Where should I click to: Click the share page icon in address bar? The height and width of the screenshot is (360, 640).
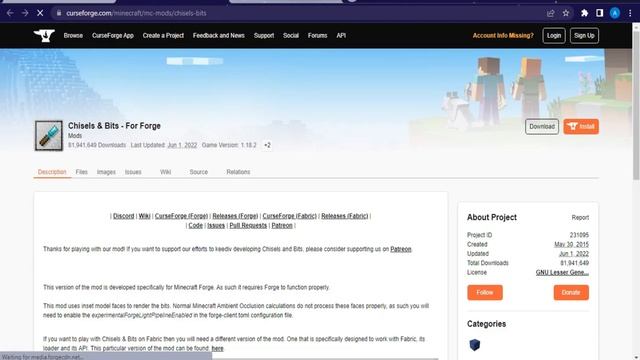click(551, 13)
